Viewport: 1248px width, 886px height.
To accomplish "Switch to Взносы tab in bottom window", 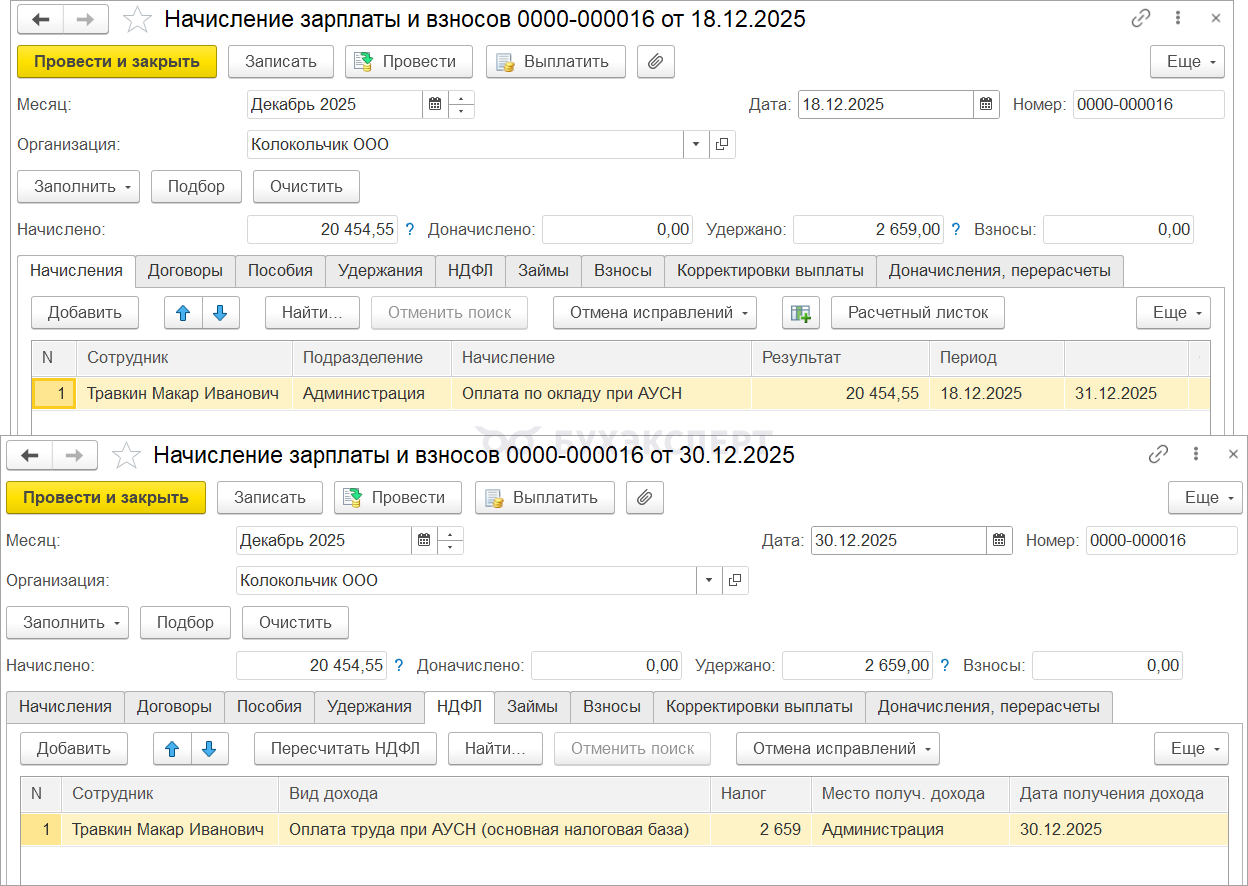I will [x=611, y=706].
